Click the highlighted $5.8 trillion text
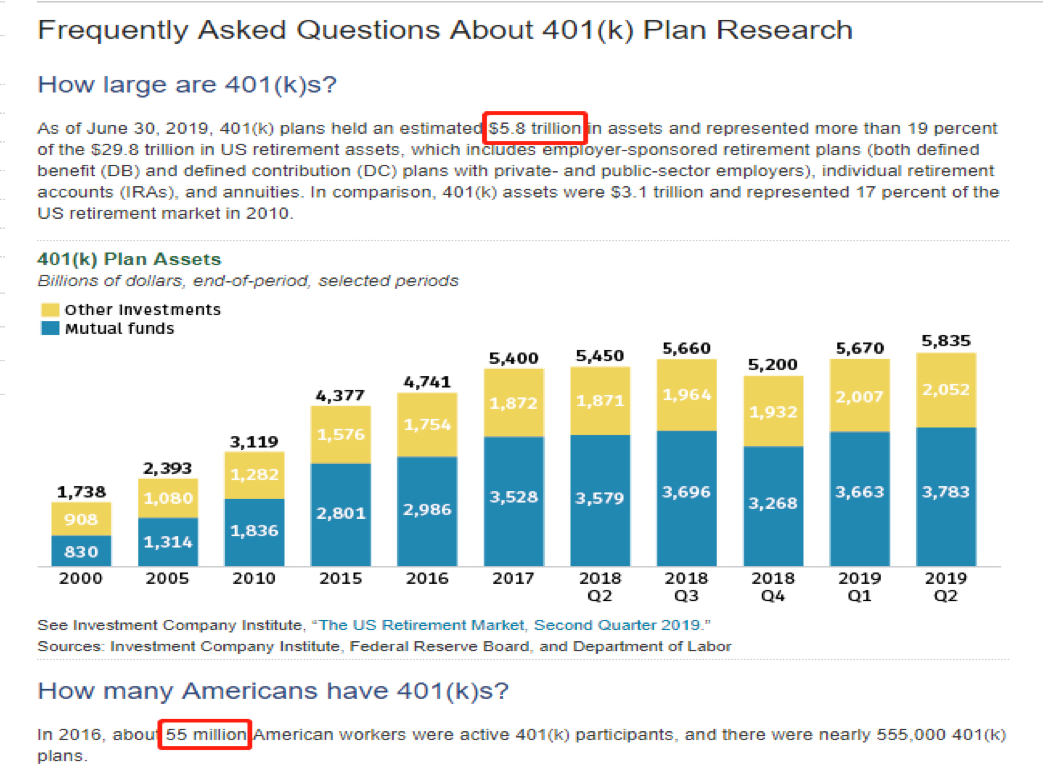 (x=534, y=129)
